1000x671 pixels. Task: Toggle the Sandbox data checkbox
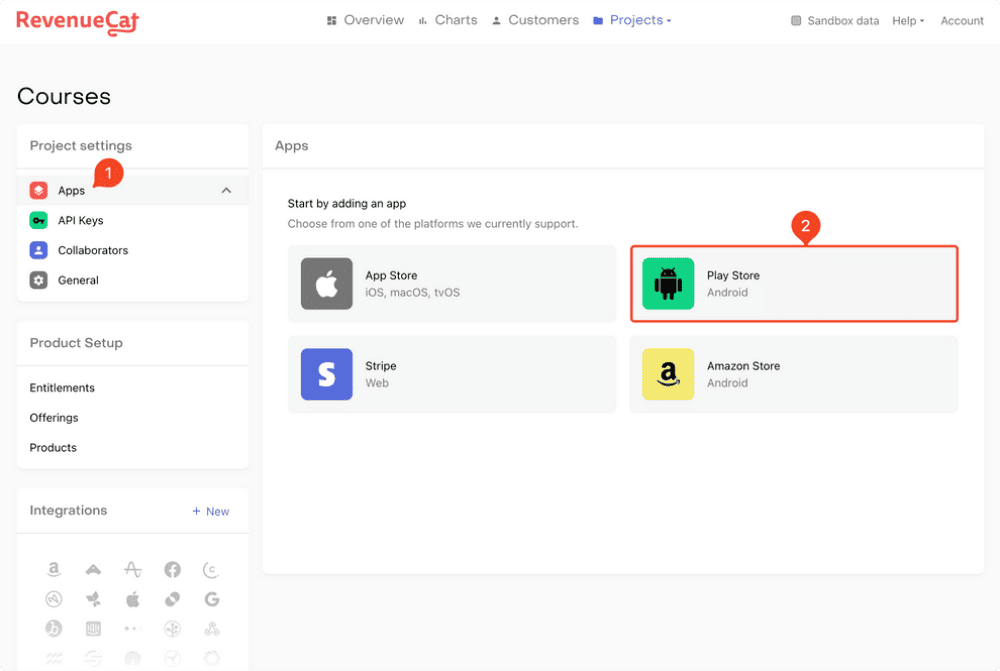[796, 21]
